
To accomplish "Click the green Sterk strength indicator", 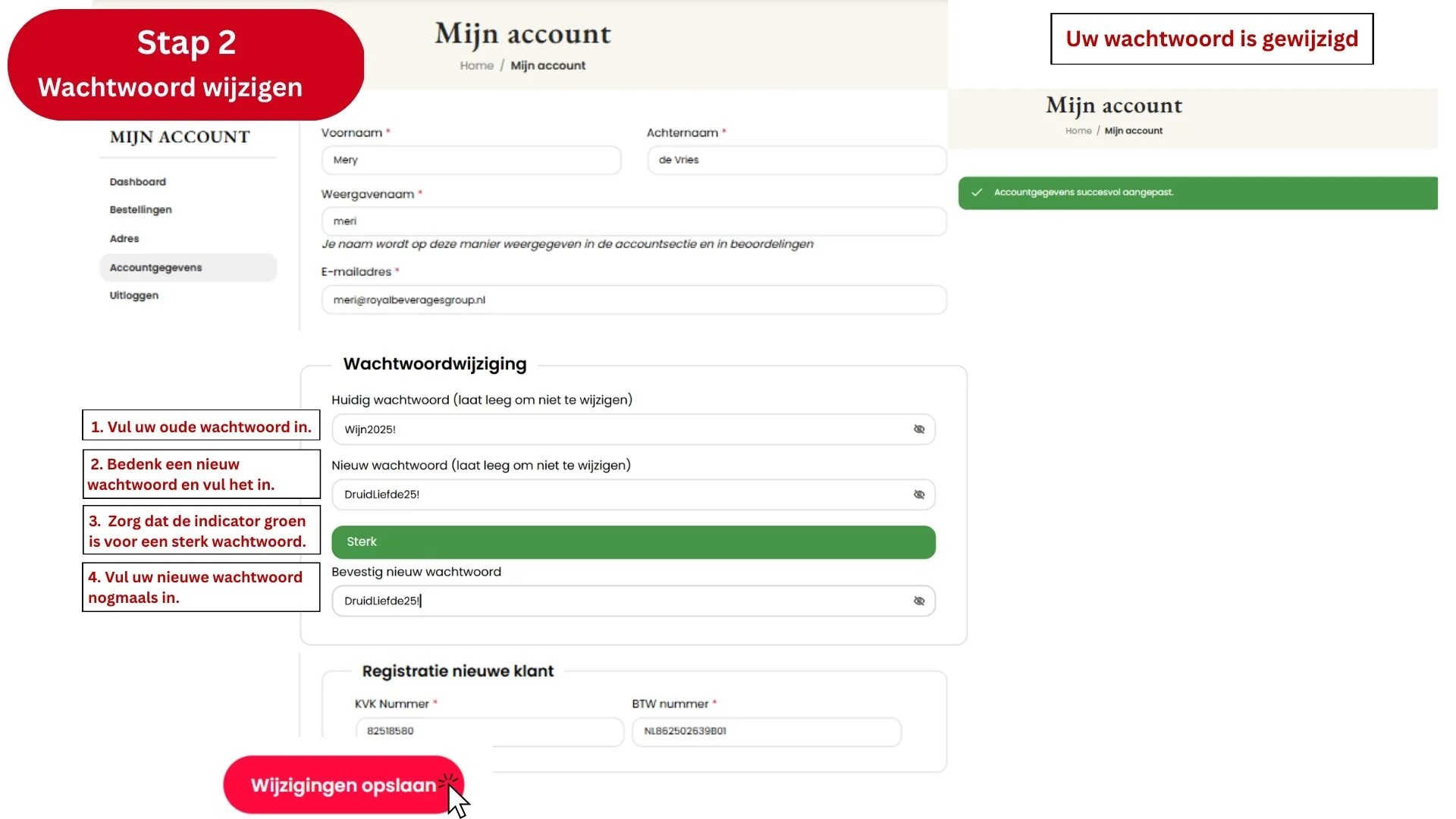I will click(x=633, y=542).
